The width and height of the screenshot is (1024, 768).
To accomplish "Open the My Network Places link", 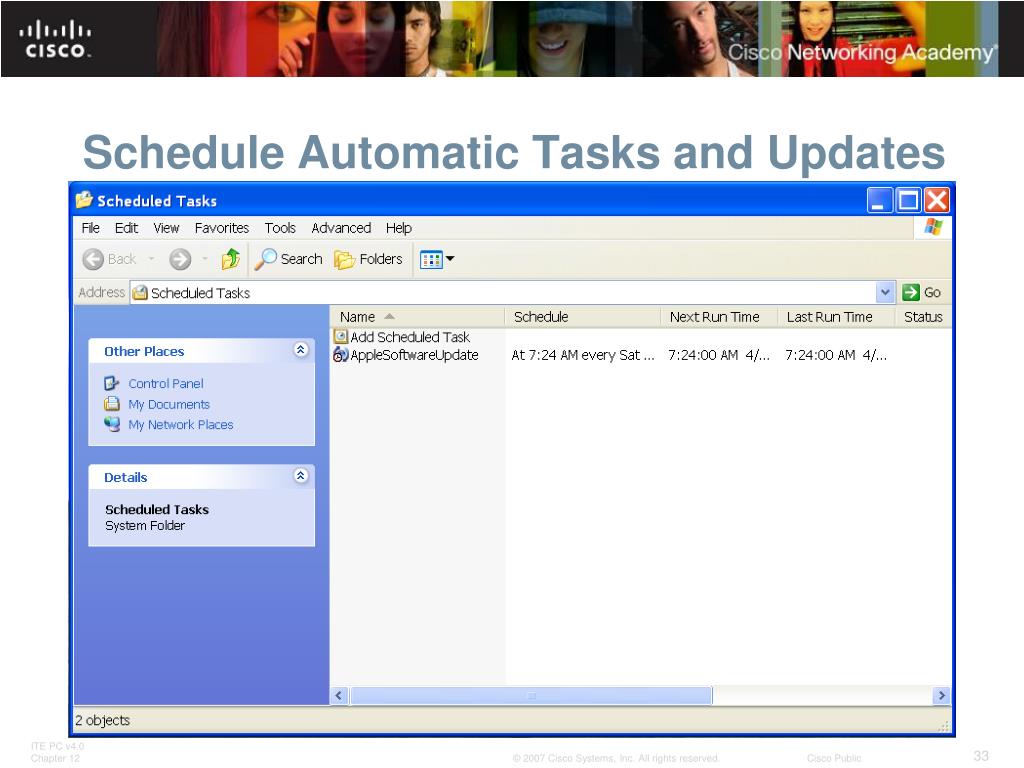I will (180, 425).
